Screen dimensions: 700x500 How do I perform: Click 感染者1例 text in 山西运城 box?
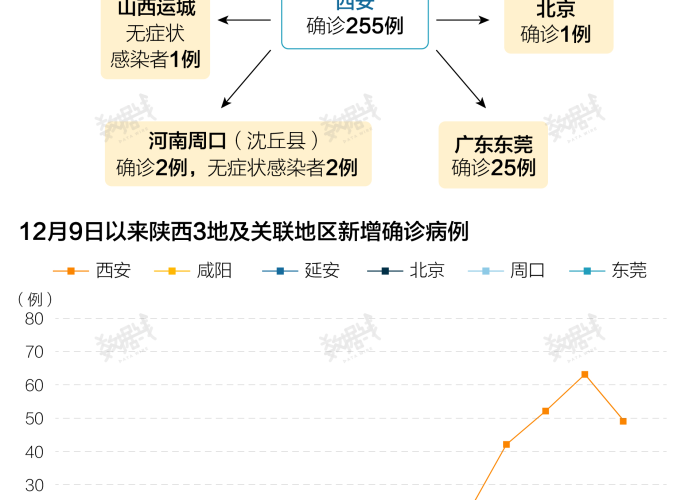pos(155,59)
